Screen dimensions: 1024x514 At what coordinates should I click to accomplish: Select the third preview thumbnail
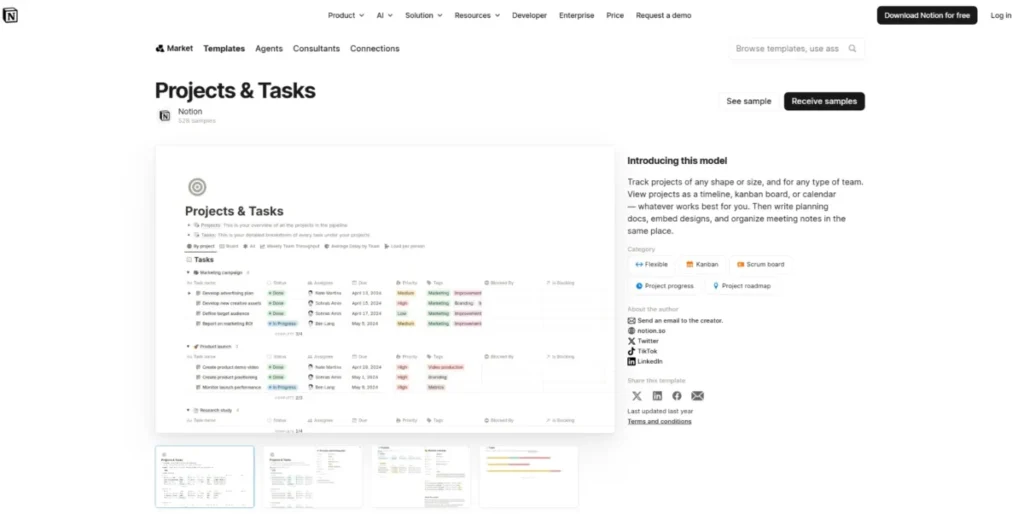(x=421, y=477)
